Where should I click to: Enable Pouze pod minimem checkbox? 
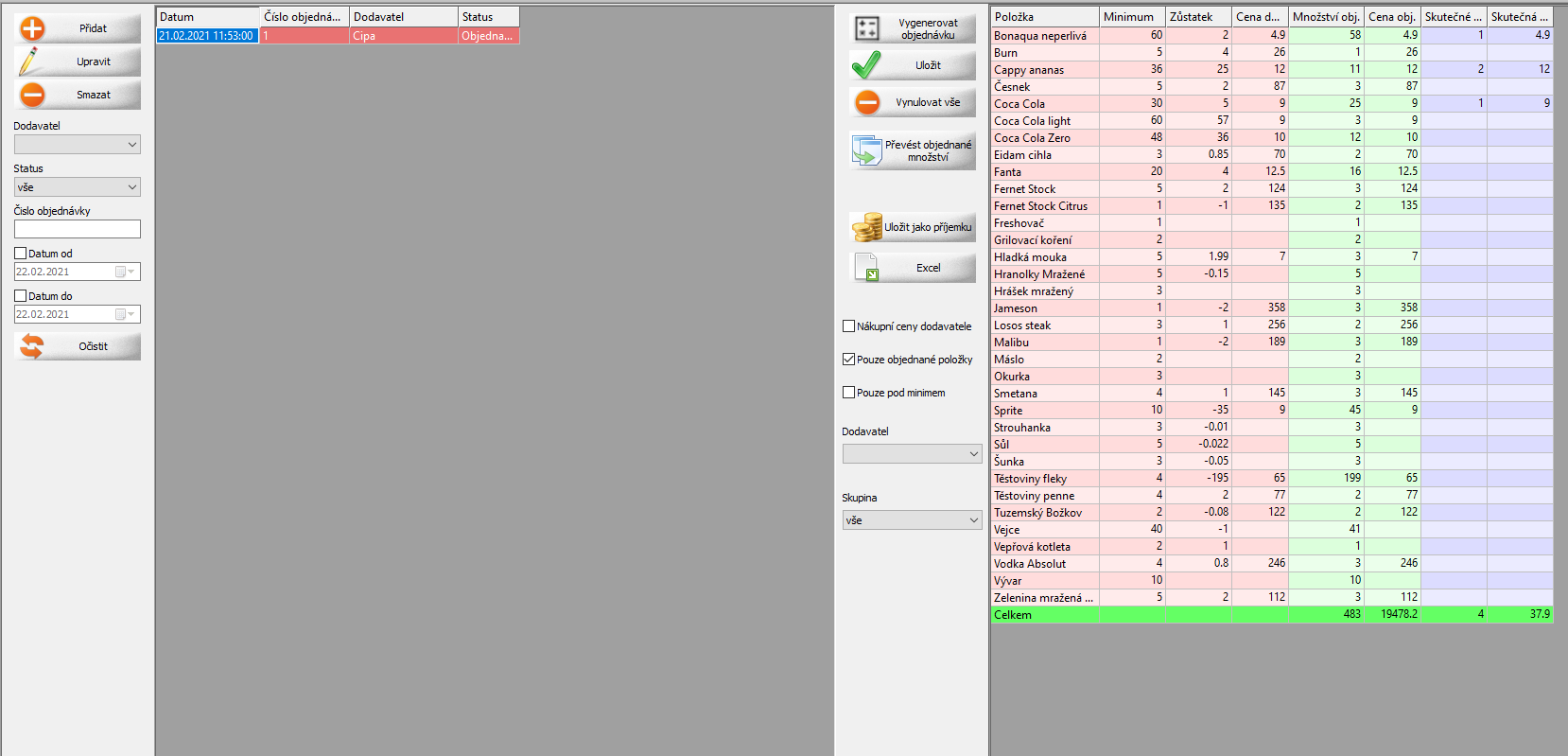click(x=849, y=393)
